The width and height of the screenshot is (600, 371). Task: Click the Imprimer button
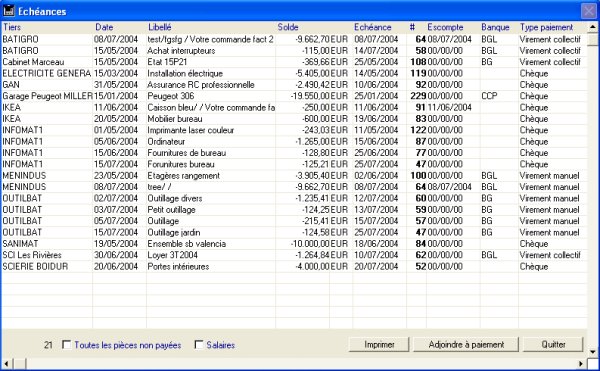tap(379, 345)
